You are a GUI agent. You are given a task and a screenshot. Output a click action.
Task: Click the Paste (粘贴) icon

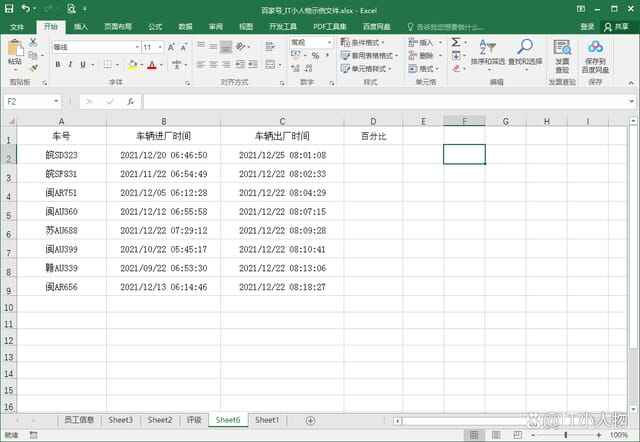pyautogui.click(x=16, y=50)
